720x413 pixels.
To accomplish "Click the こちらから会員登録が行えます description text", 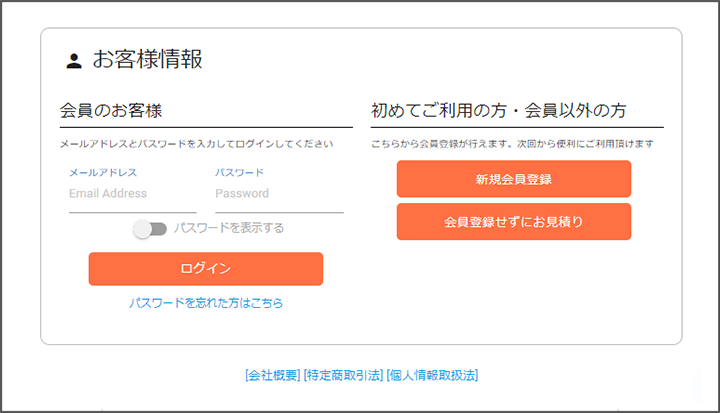I will (x=512, y=144).
